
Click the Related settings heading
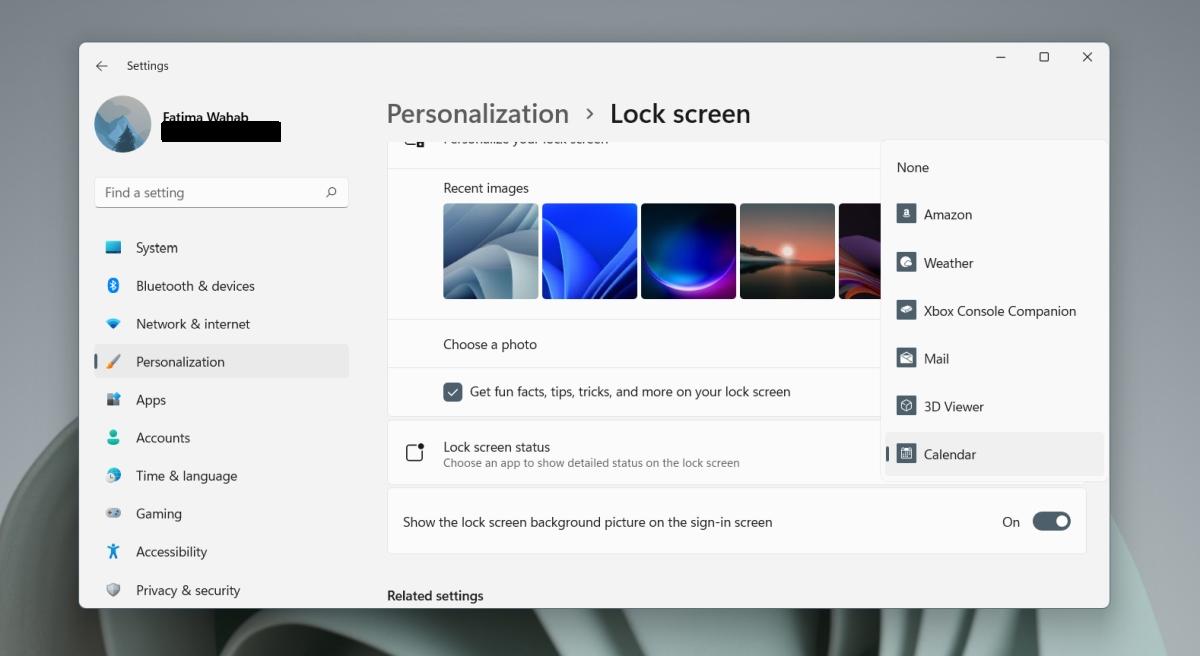click(x=435, y=596)
